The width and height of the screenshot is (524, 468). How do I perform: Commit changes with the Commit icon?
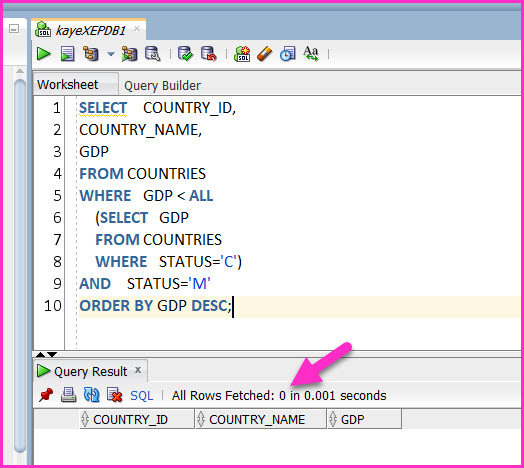pos(185,54)
